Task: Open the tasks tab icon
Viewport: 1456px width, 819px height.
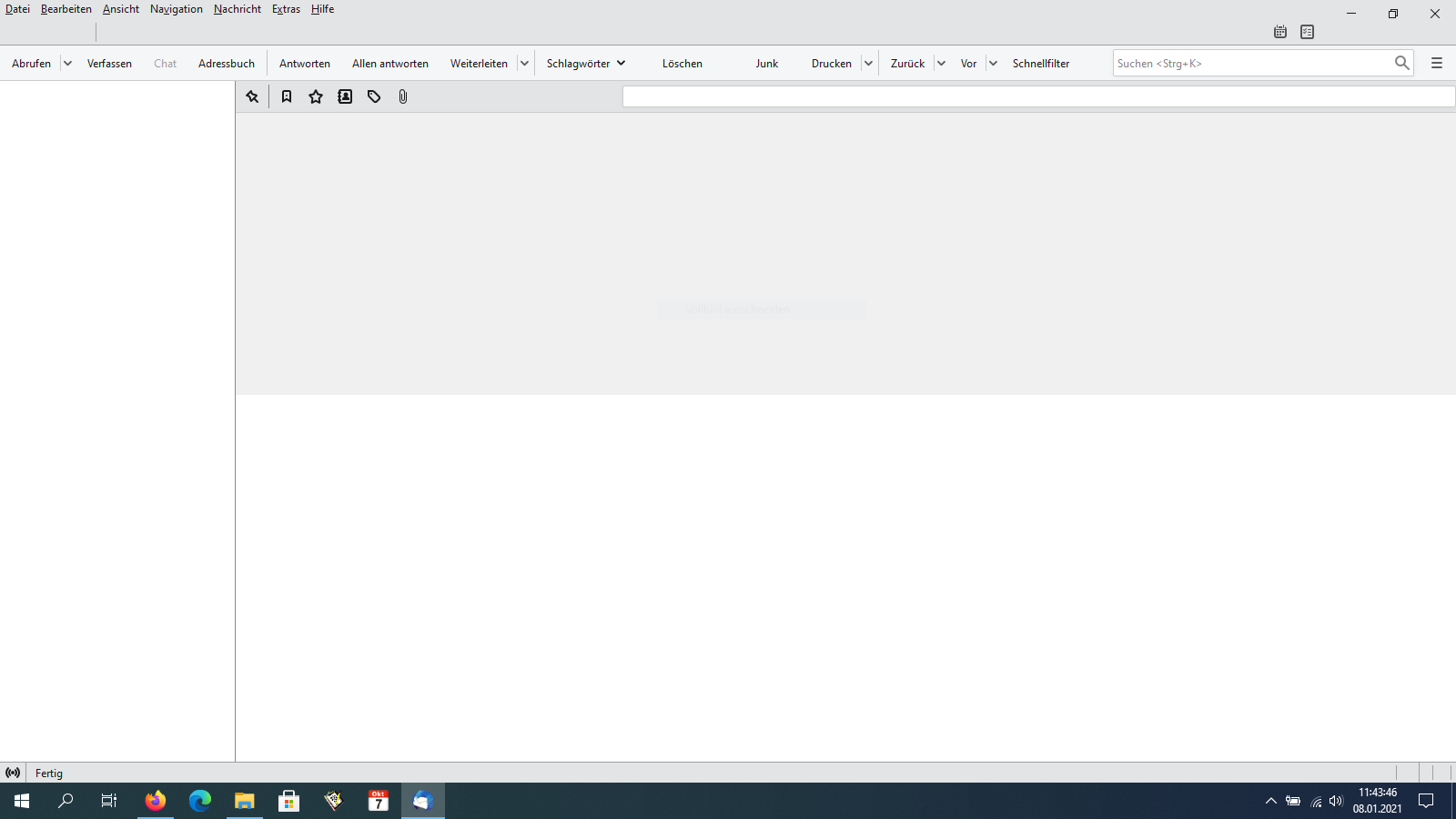Action: click(x=1308, y=32)
